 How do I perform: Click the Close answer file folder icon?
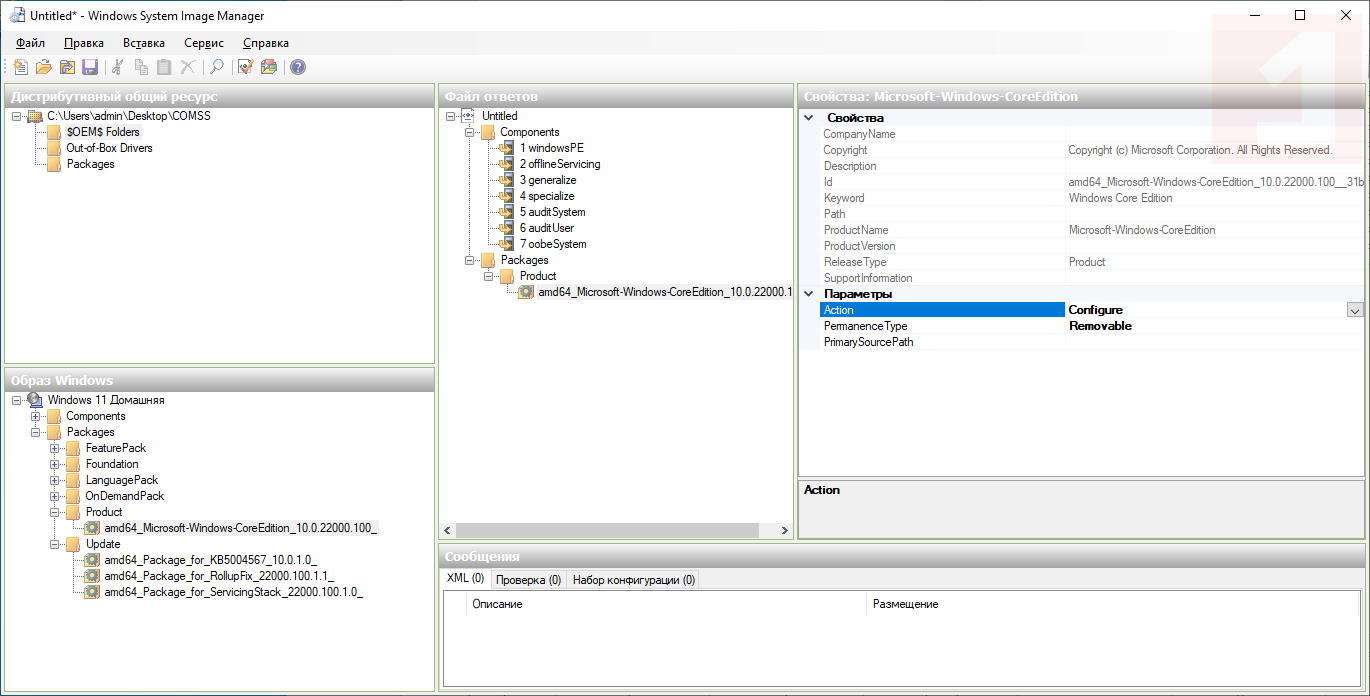67,67
